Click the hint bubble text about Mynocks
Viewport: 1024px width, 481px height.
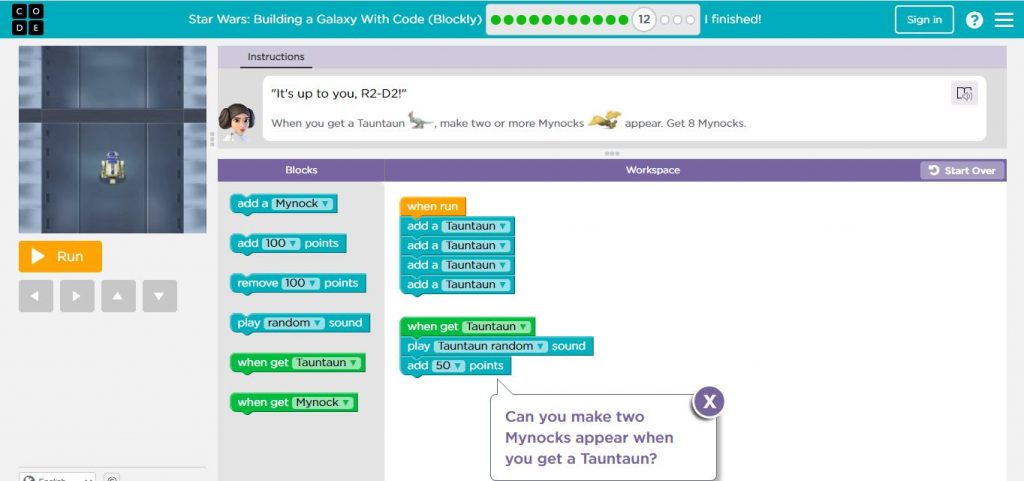point(589,438)
